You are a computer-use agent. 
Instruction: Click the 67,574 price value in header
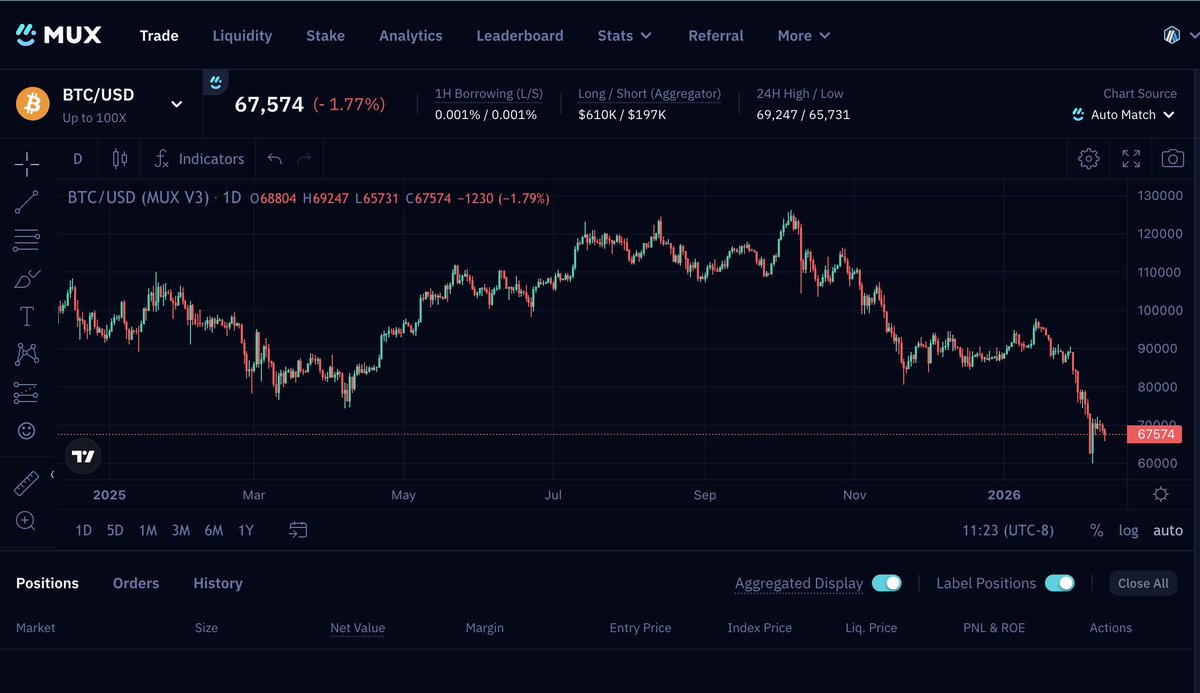pos(269,104)
